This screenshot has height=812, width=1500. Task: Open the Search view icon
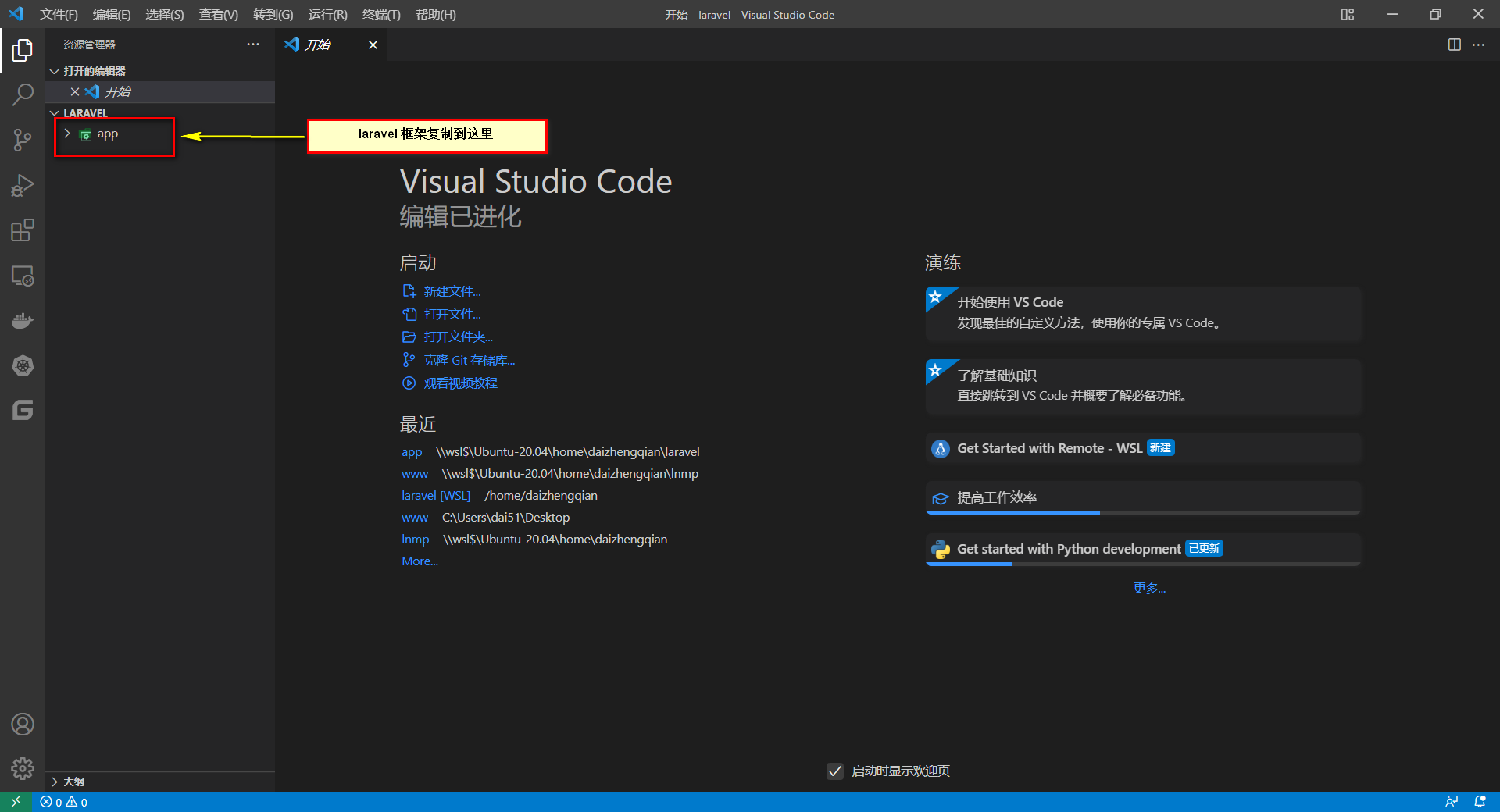23,95
